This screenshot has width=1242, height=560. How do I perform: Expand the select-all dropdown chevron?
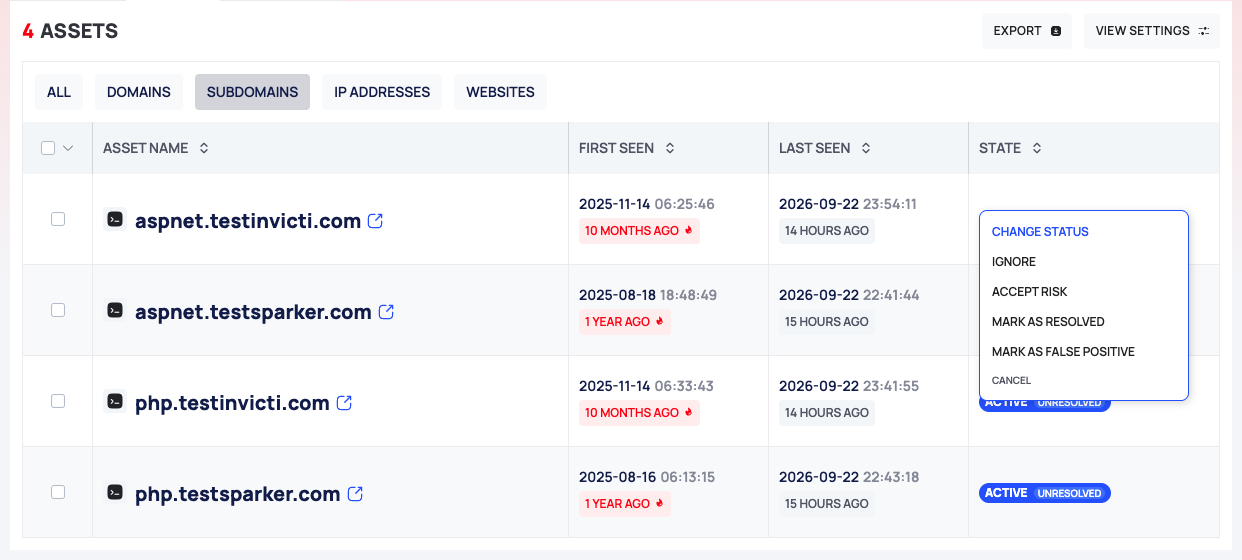pos(68,148)
